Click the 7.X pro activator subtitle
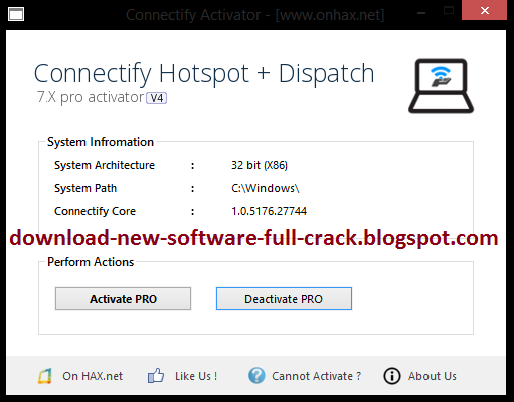Screen dimensions: 514x402 click(91, 97)
